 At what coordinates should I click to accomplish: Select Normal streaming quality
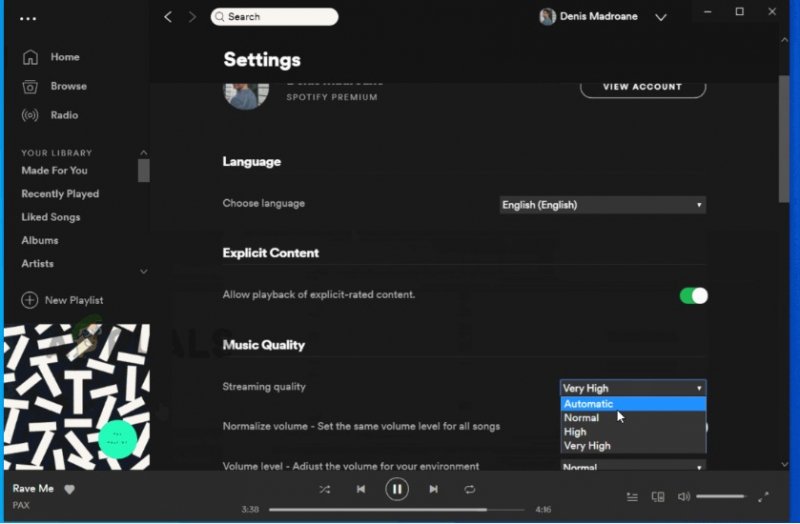633,418
